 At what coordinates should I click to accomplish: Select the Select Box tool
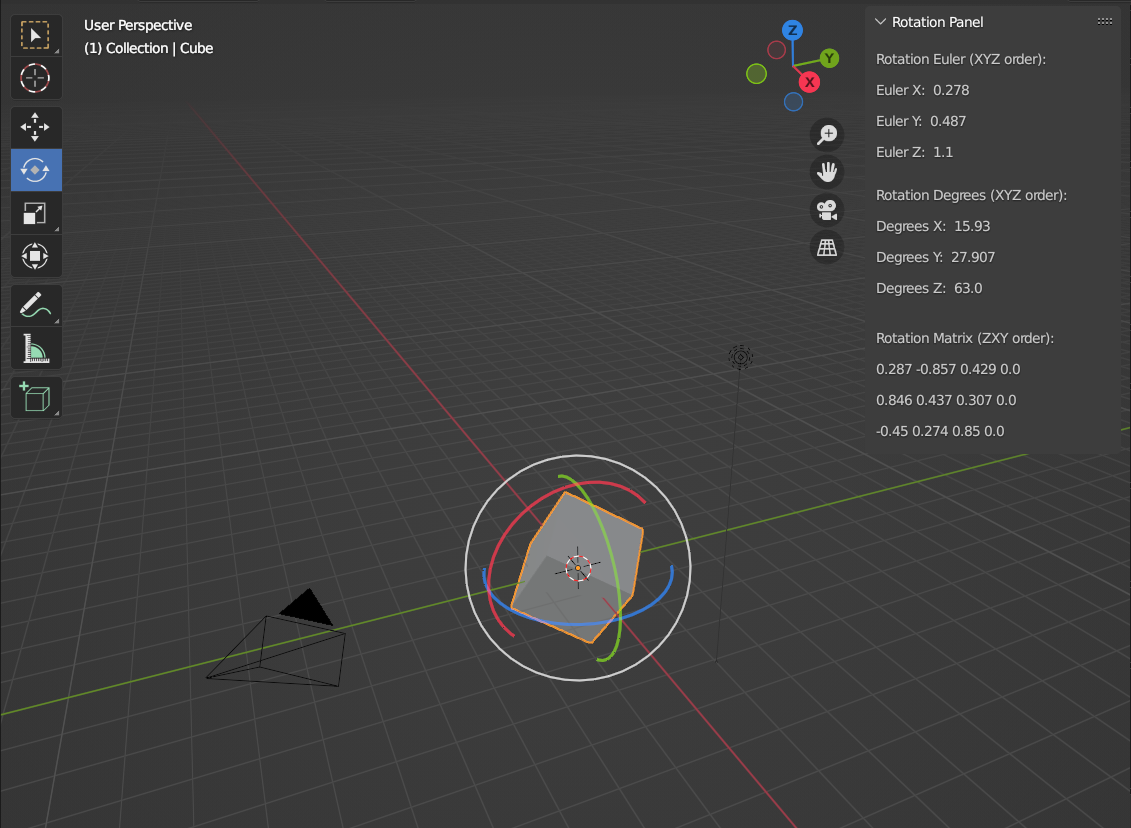point(35,35)
